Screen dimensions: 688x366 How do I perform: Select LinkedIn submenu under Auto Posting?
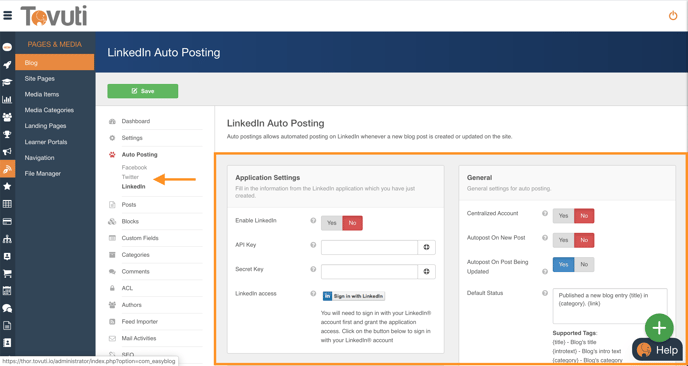(133, 187)
